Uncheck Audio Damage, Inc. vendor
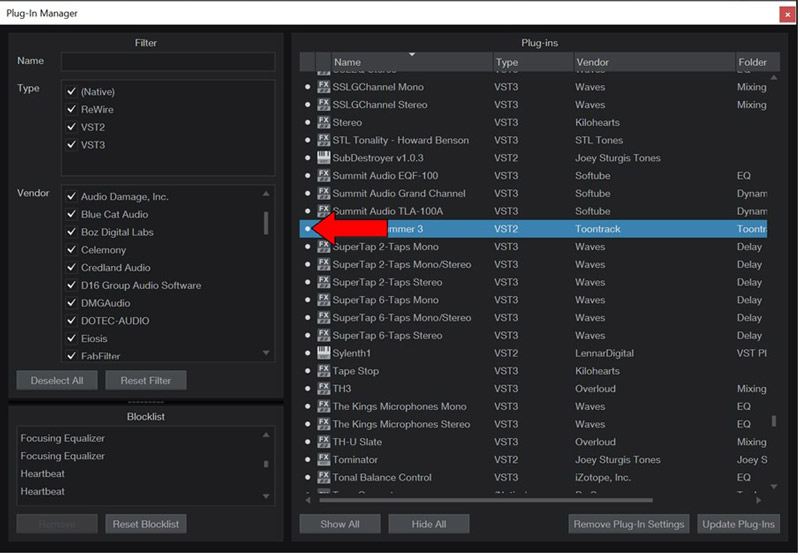This screenshot has height=555, width=800. coord(71,196)
